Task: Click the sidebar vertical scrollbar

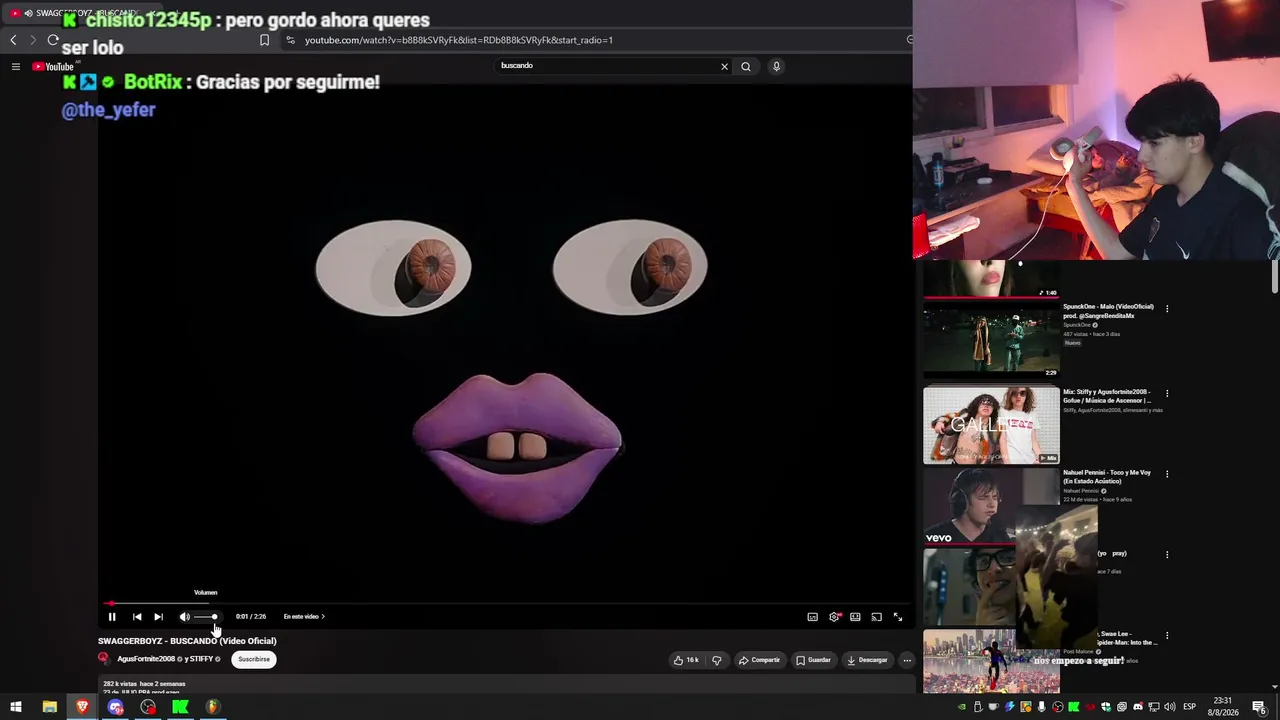Action: (1275, 278)
